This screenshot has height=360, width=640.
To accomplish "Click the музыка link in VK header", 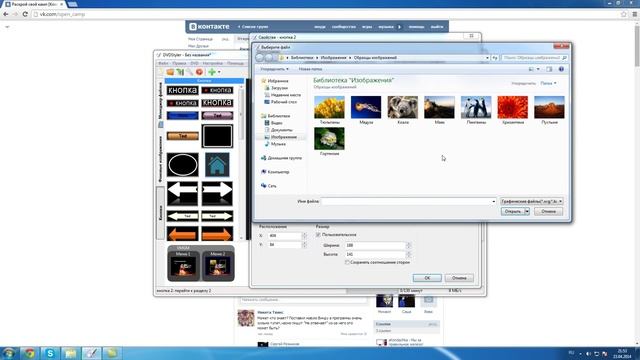I will point(386,27).
